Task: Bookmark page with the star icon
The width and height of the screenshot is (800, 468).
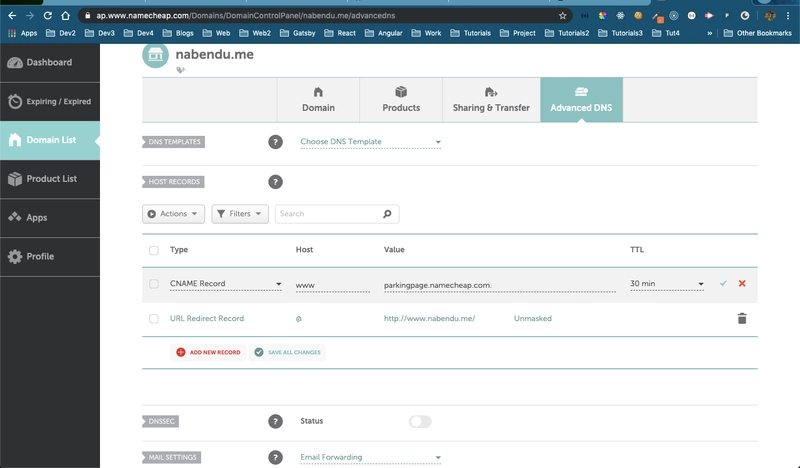Action: point(562,16)
